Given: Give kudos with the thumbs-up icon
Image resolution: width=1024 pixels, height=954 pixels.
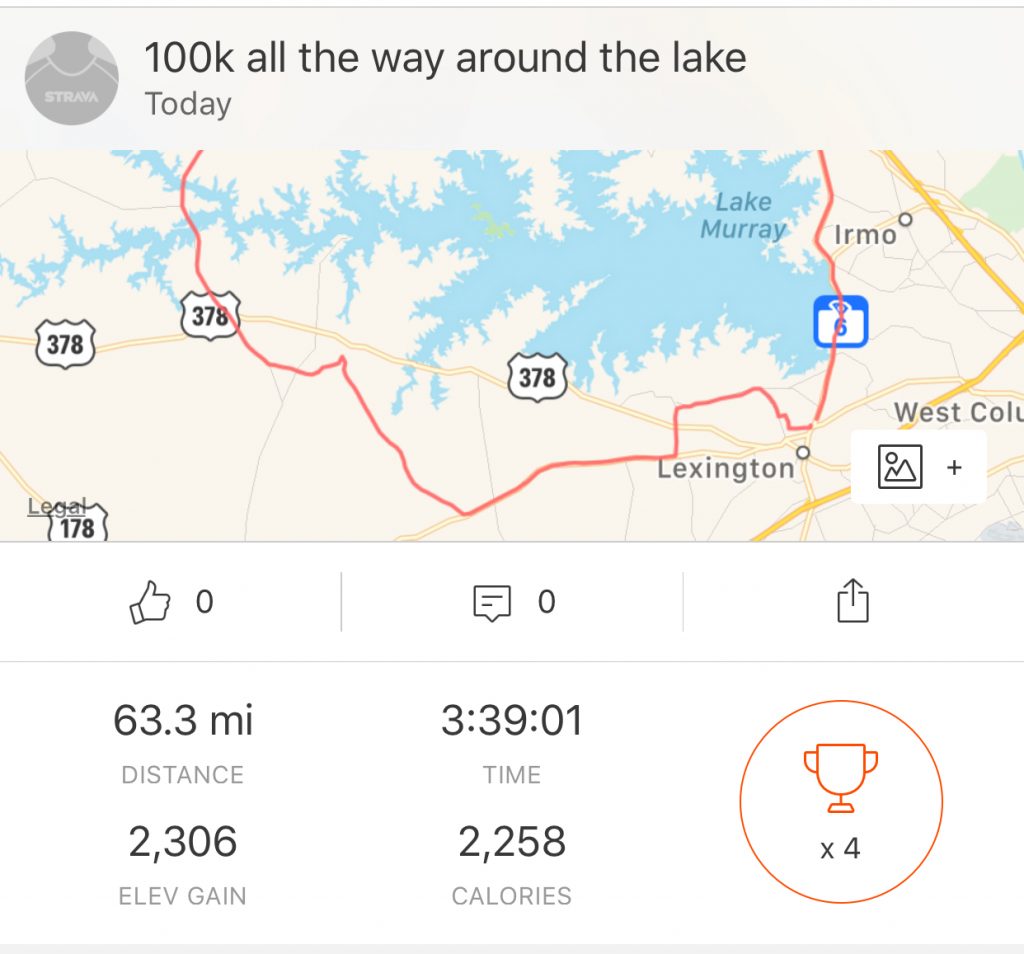Looking at the screenshot, I should (x=150, y=603).
